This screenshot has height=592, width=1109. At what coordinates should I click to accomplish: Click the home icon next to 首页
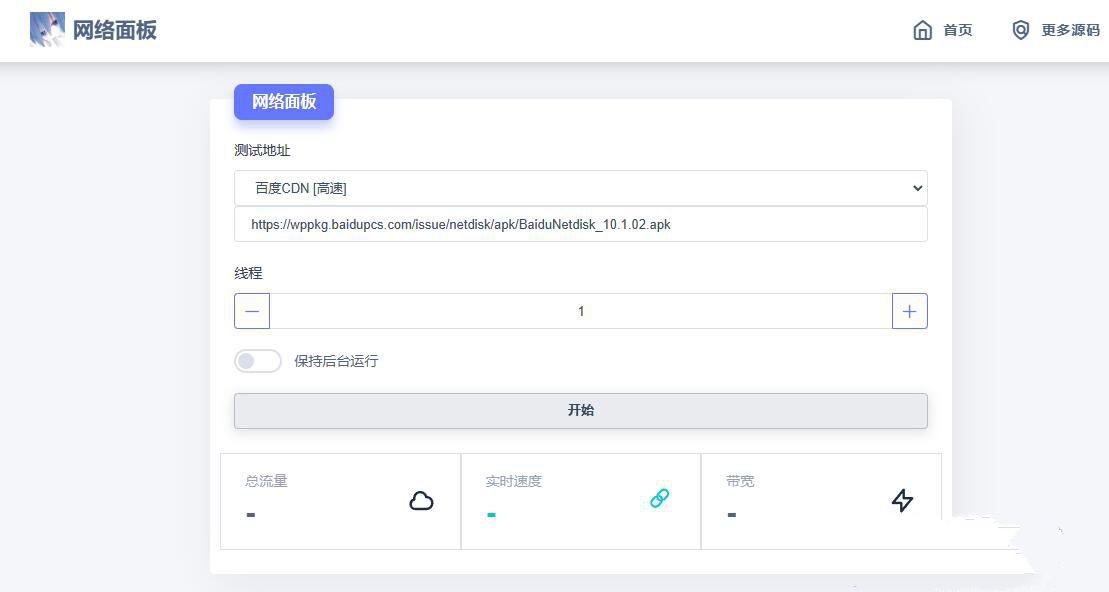coord(923,30)
